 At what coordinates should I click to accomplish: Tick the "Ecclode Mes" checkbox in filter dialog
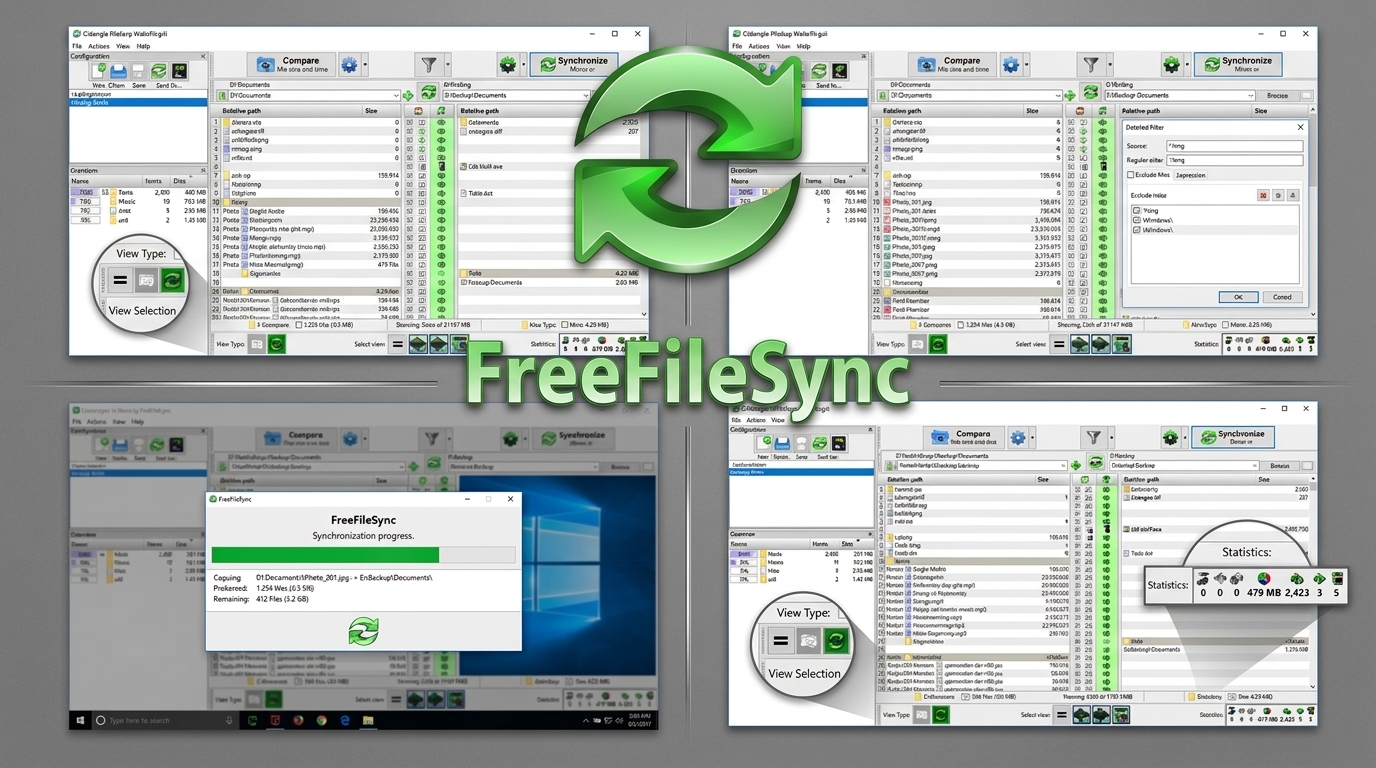pyautogui.click(x=1131, y=175)
